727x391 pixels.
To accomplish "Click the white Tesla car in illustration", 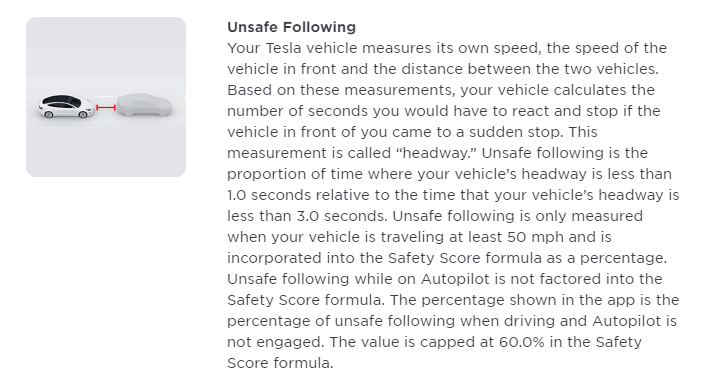I will [x=65, y=106].
